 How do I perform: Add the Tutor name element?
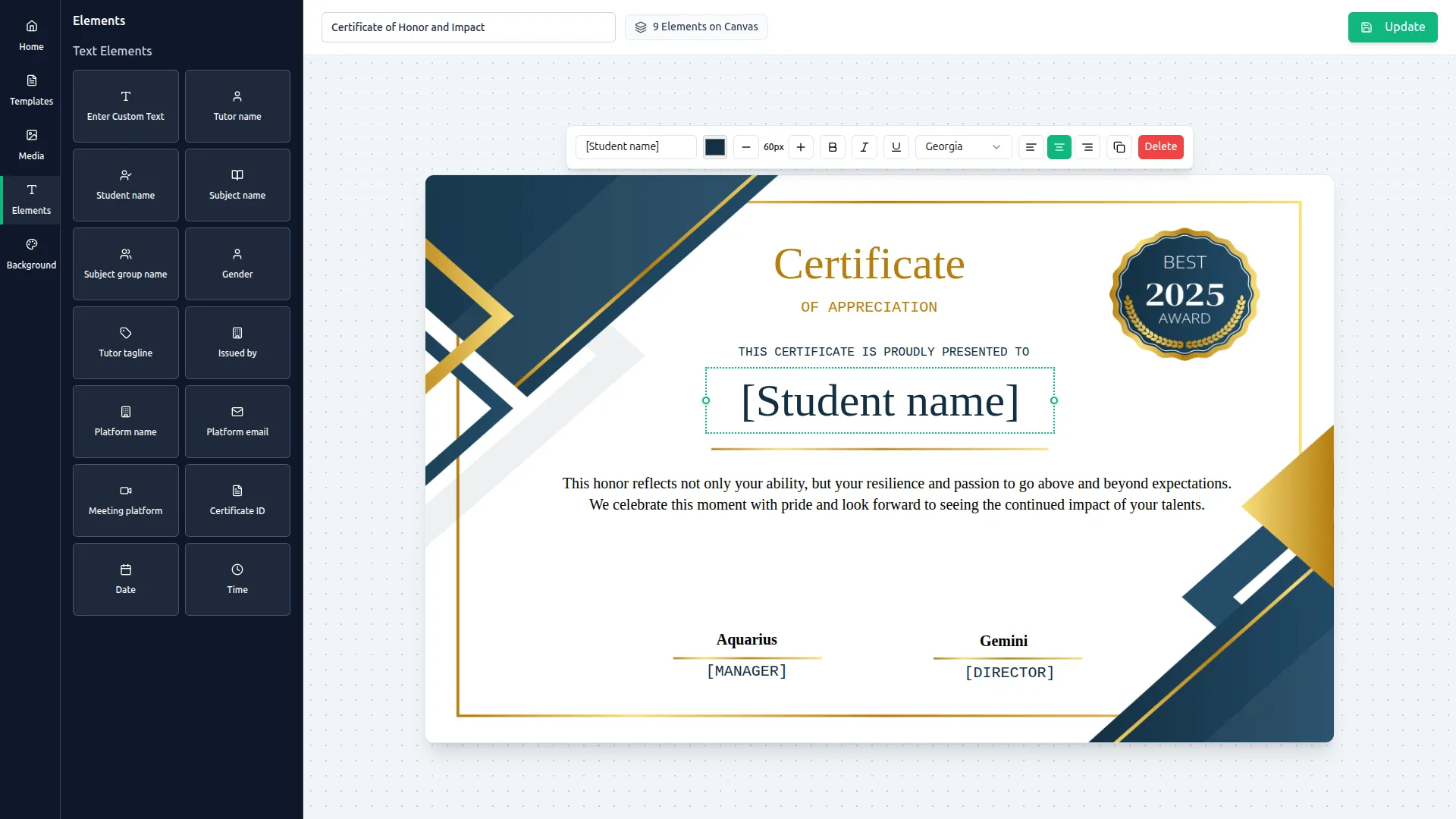[x=237, y=106]
